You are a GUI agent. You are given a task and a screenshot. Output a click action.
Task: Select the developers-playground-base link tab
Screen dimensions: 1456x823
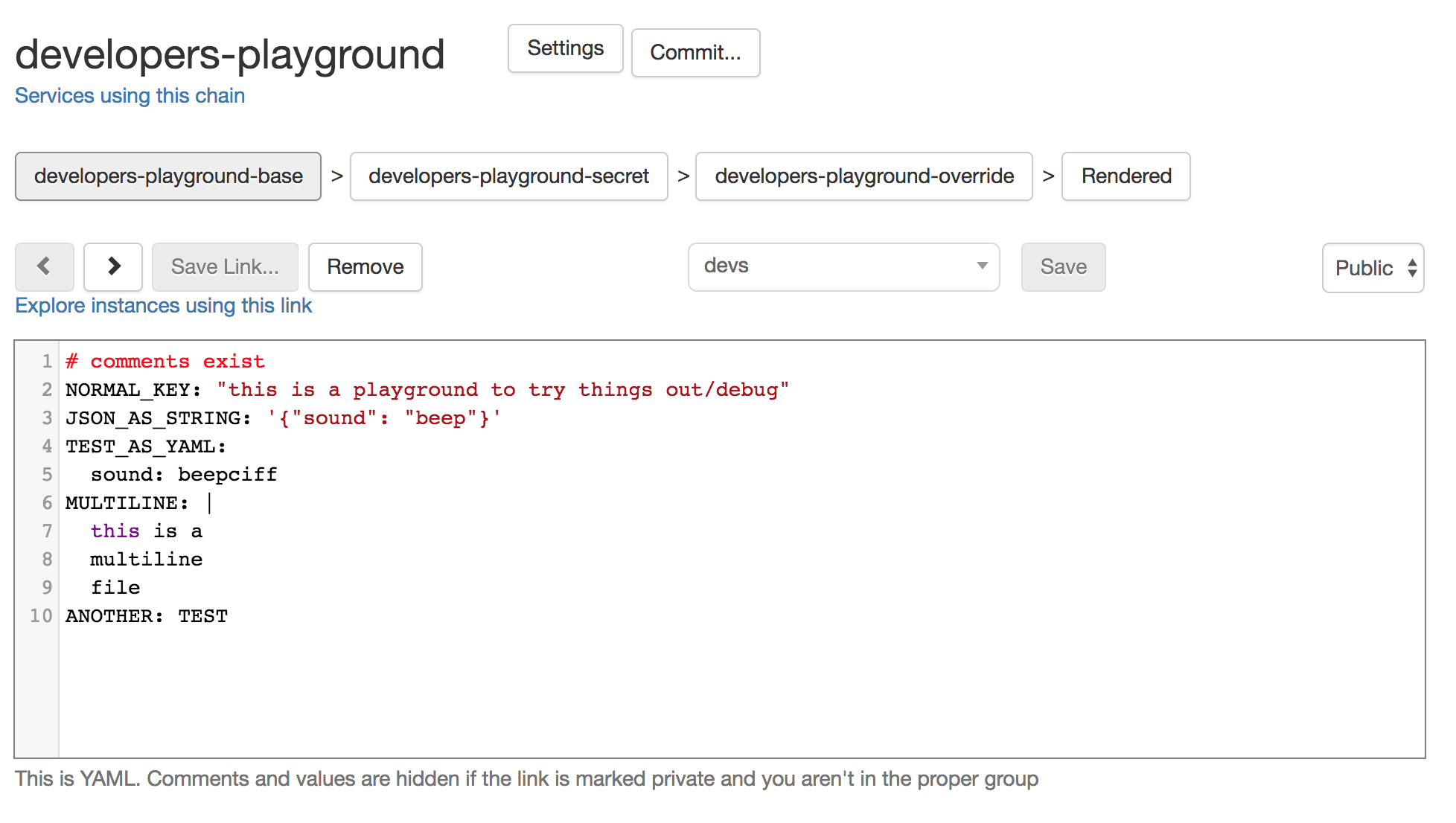[x=168, y=176]
